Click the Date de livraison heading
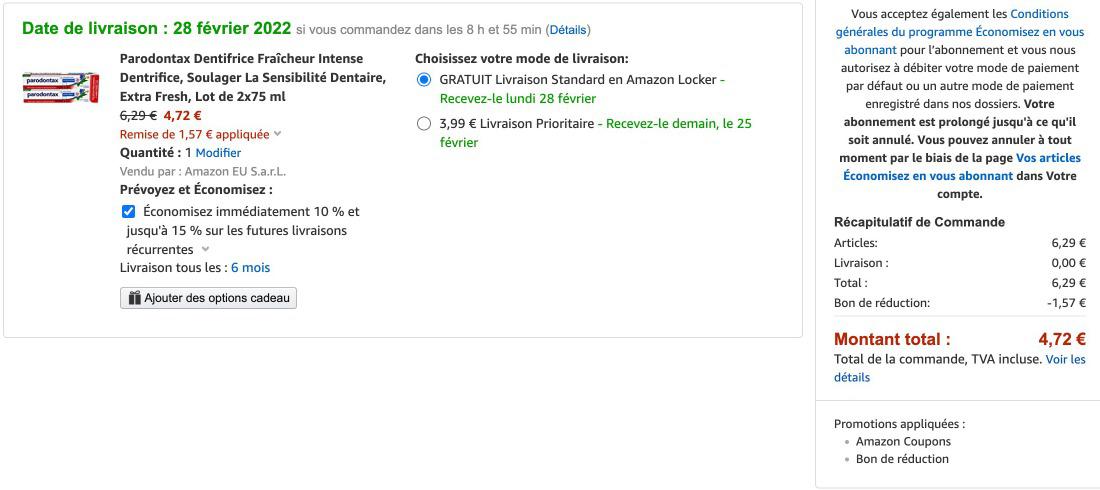1100x490 pixels. coord(156,28)
